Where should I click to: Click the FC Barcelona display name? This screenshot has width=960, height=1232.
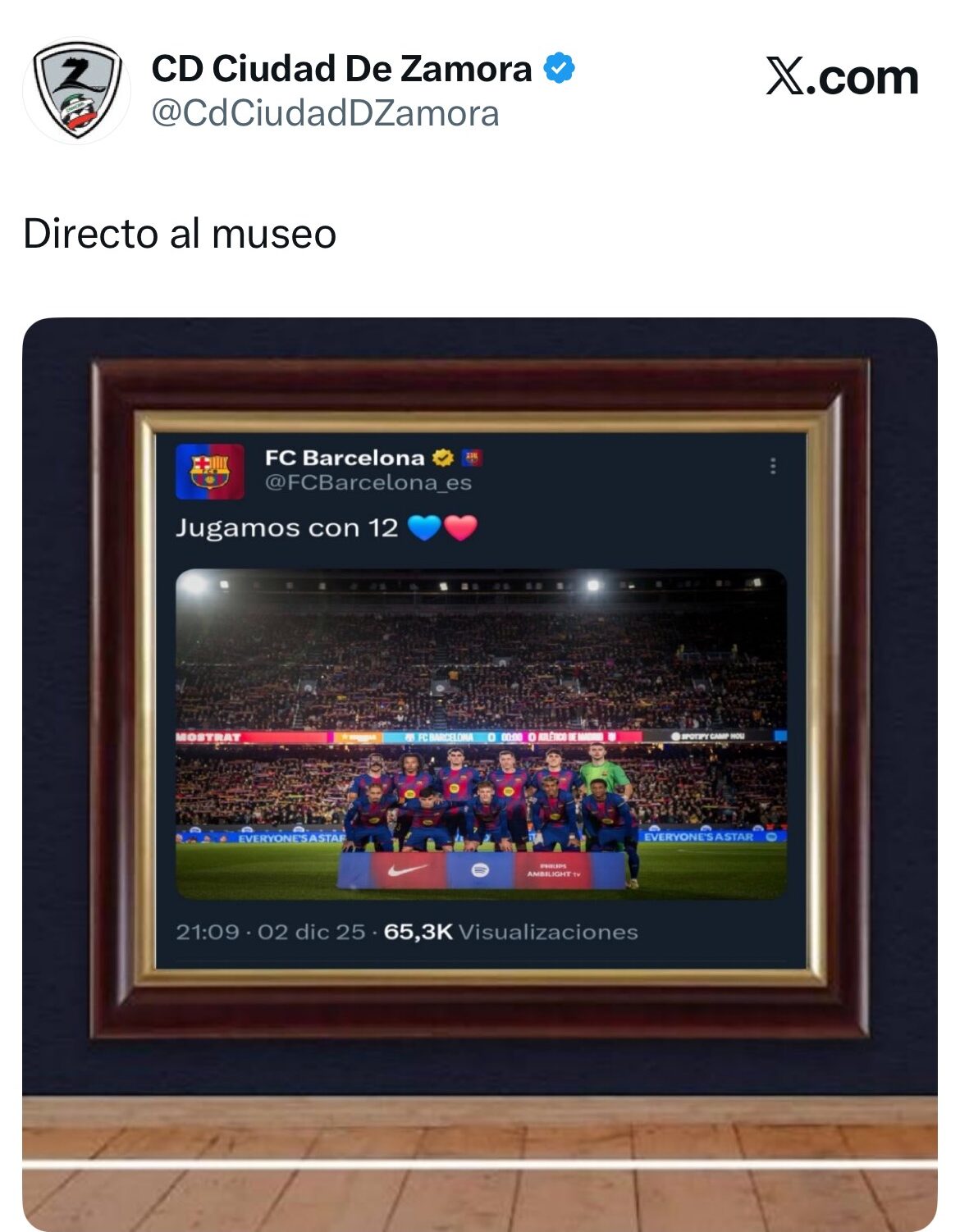click(345, 458)
